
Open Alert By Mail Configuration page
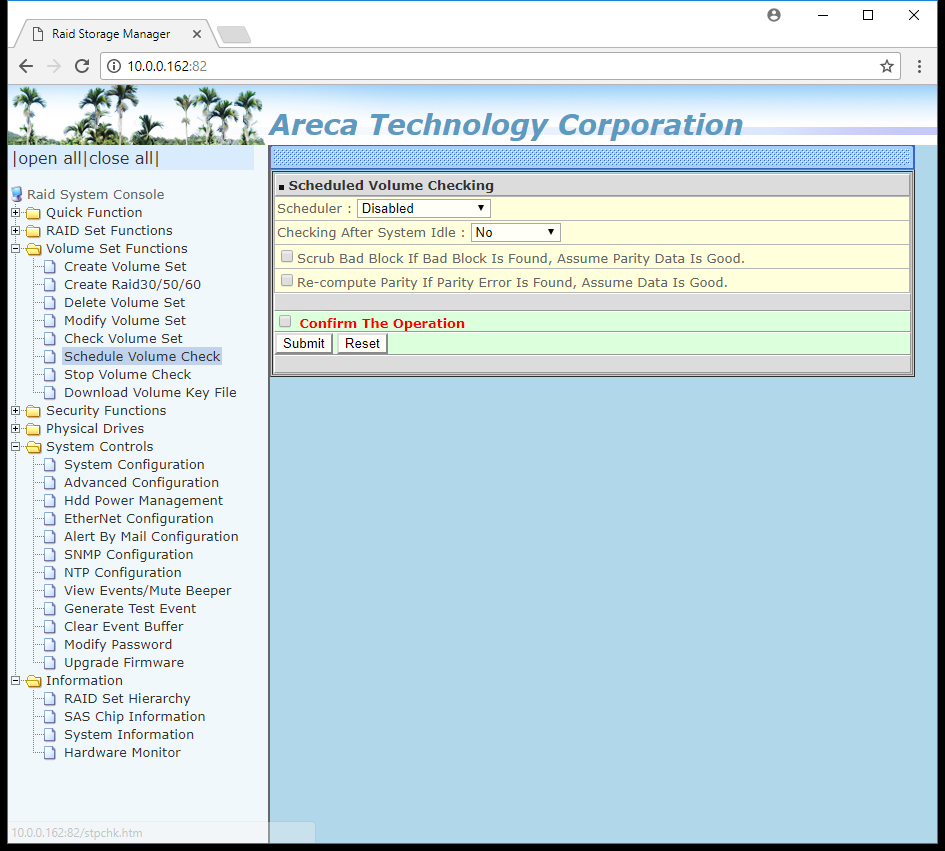[x=151, y=537]
